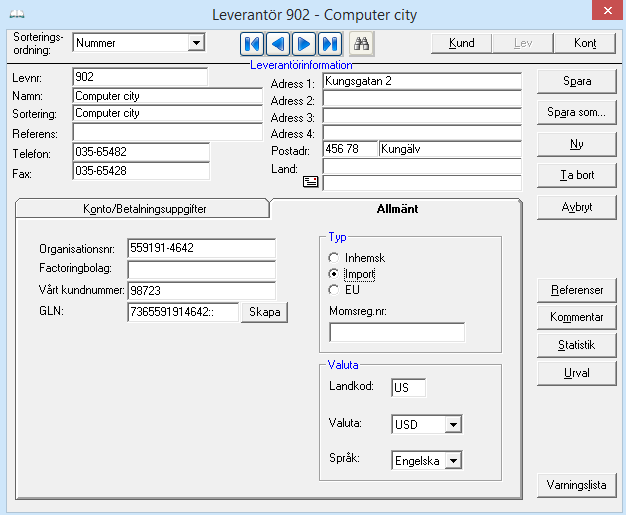Image resolution: width=626 pixels, height=515 pixels.
Task: Click the Lev button
Action: [523, 43]
